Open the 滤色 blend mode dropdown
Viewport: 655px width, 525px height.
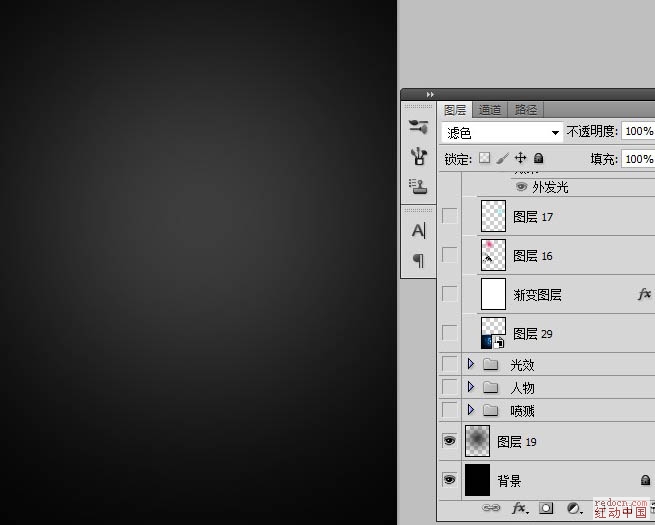[502, 132]
